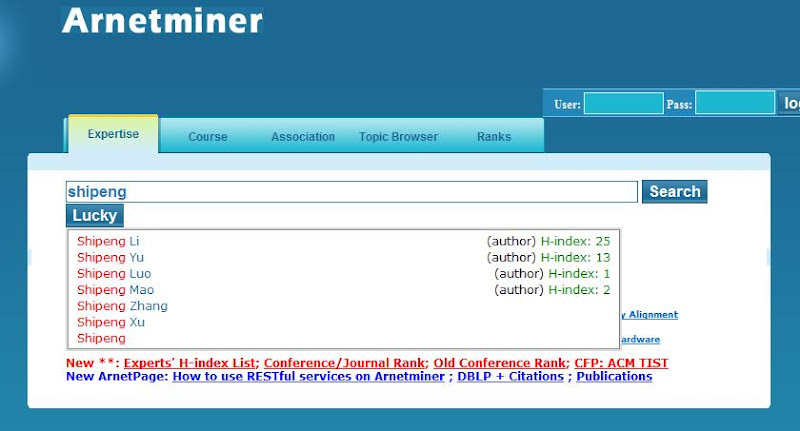Choose Shipeng Mao from suggestions

tap(344, 290)
